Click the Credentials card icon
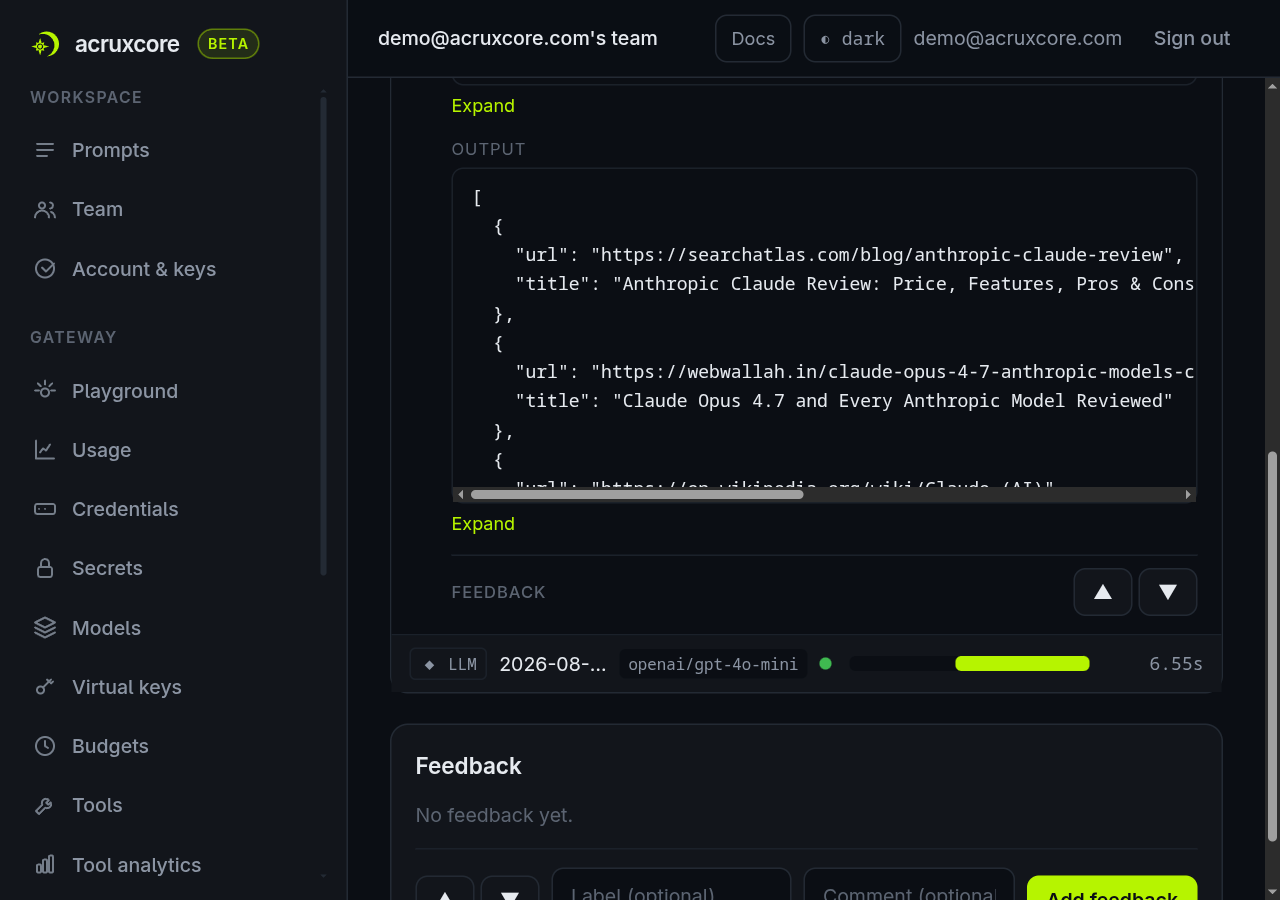1280x900 pixels. pos(45,509)
